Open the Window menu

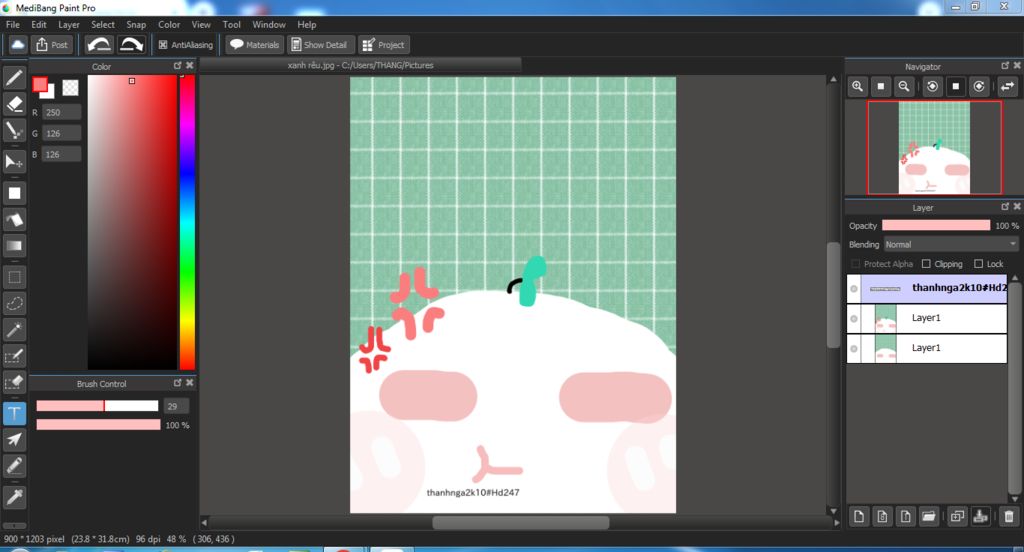pos(269,24)
